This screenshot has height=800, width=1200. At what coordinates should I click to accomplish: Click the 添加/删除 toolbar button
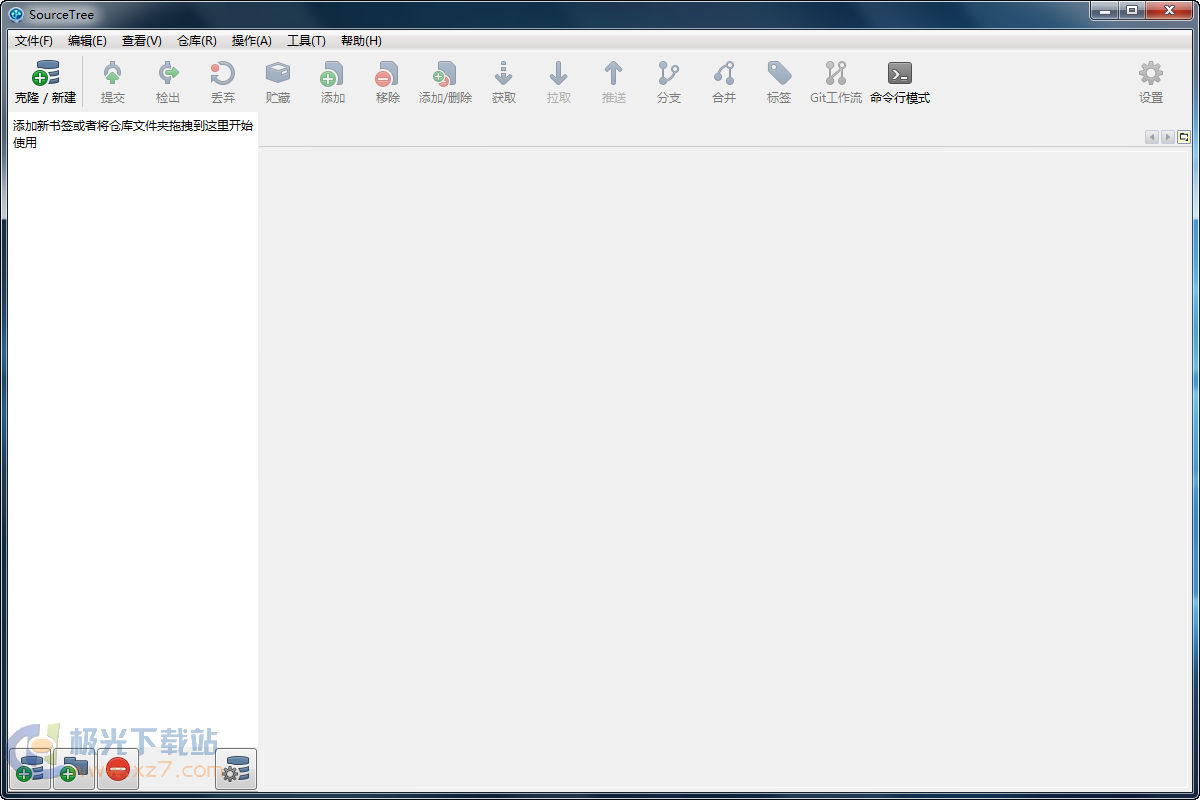(x=444, y=80)
